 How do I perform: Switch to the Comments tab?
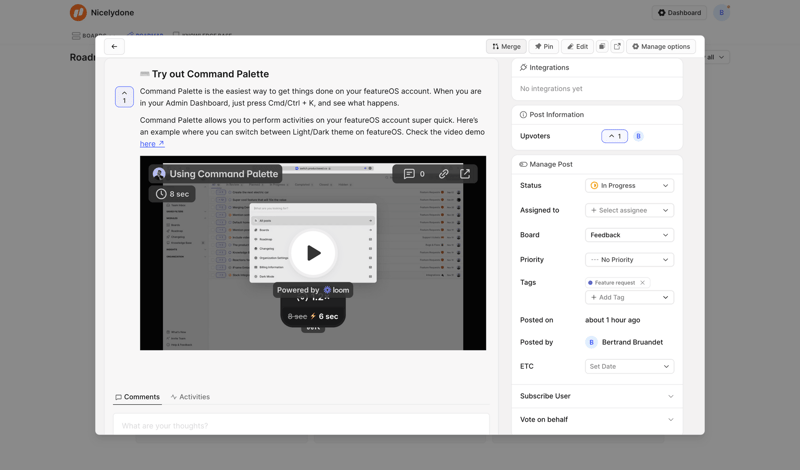coord(137,397)
